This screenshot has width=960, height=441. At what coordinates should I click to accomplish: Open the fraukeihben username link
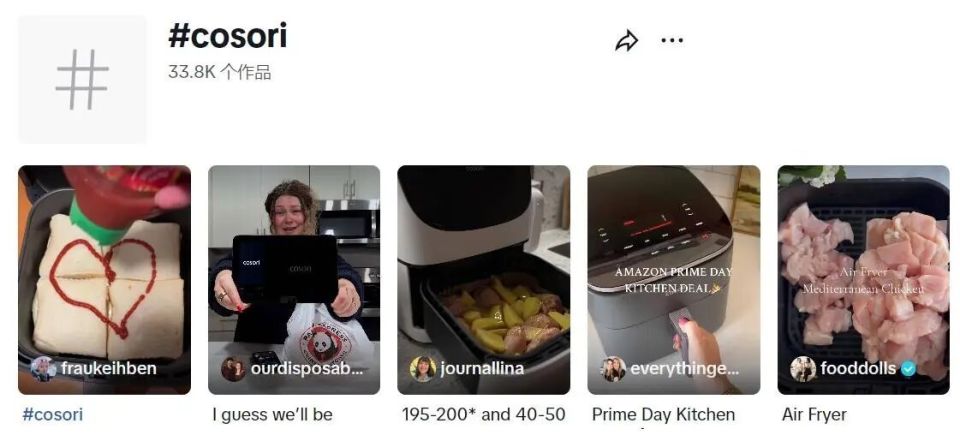point(108,369)
